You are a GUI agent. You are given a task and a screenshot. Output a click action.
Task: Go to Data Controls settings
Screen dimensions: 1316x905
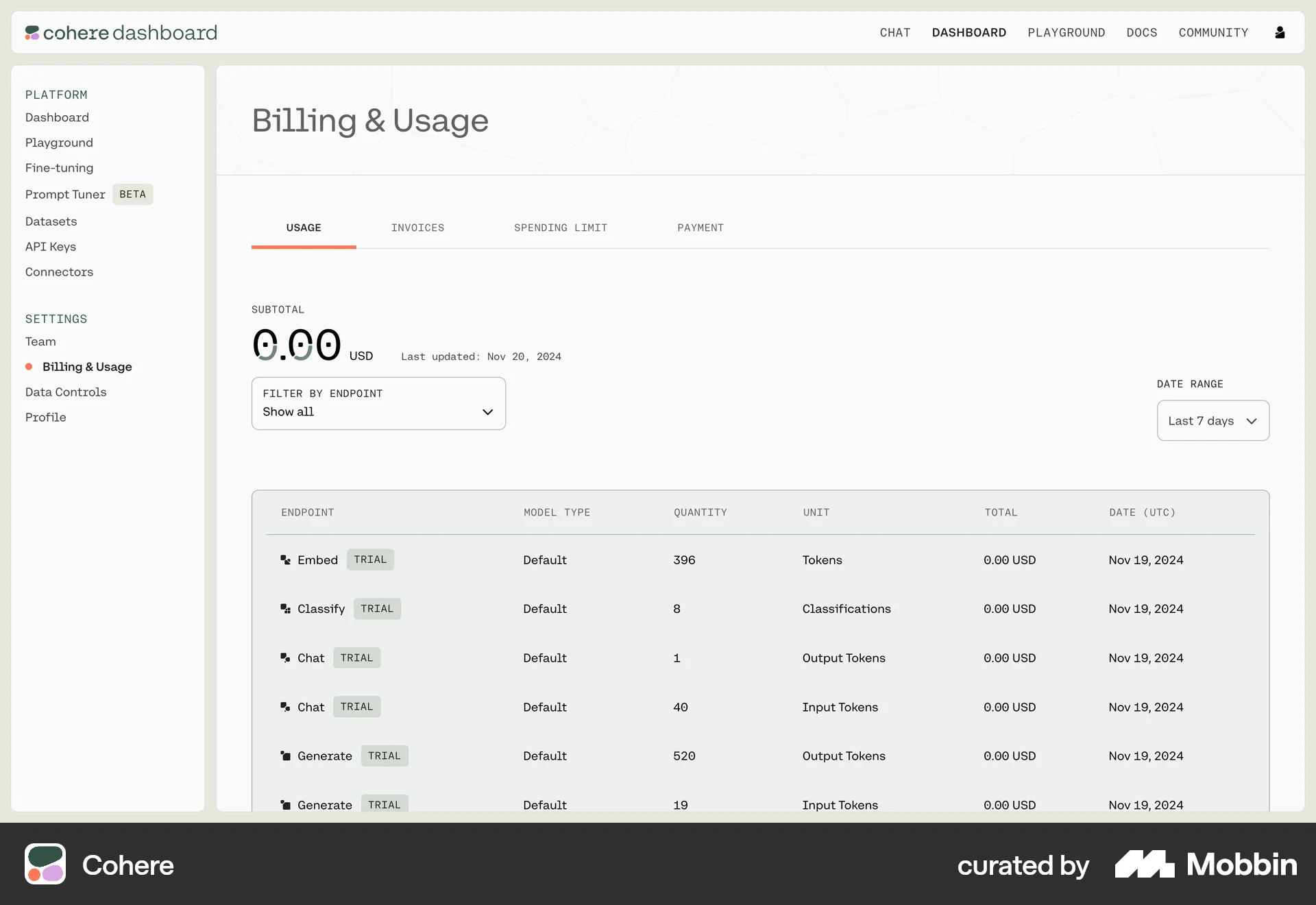[x=65, y=392]
